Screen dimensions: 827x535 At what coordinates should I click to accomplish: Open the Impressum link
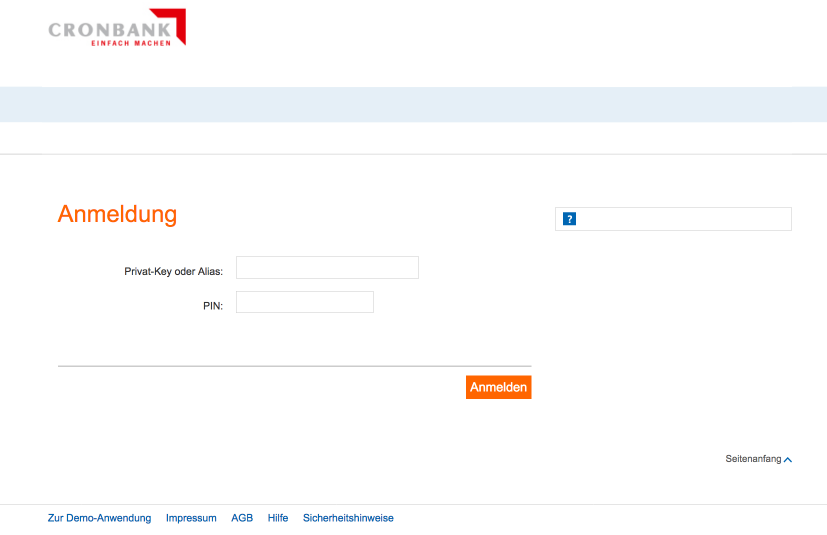pos(191,518)
